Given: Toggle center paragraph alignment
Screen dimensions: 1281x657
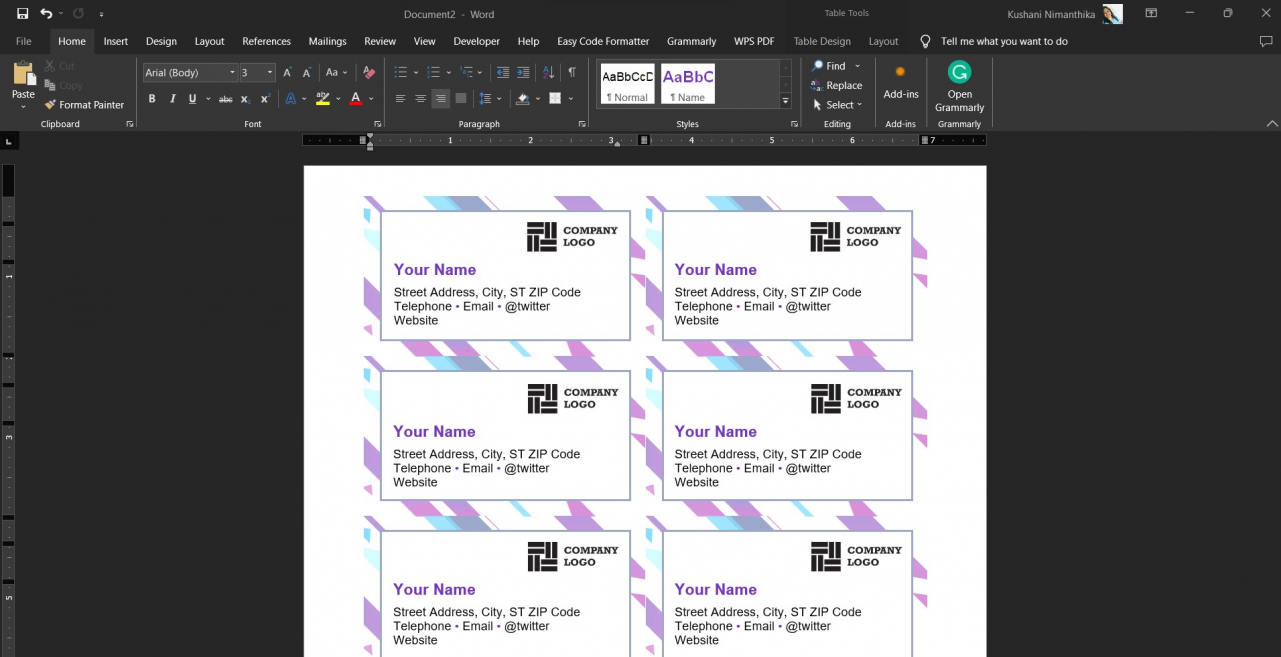Looking at the screenshot, I should click(420, 98).
